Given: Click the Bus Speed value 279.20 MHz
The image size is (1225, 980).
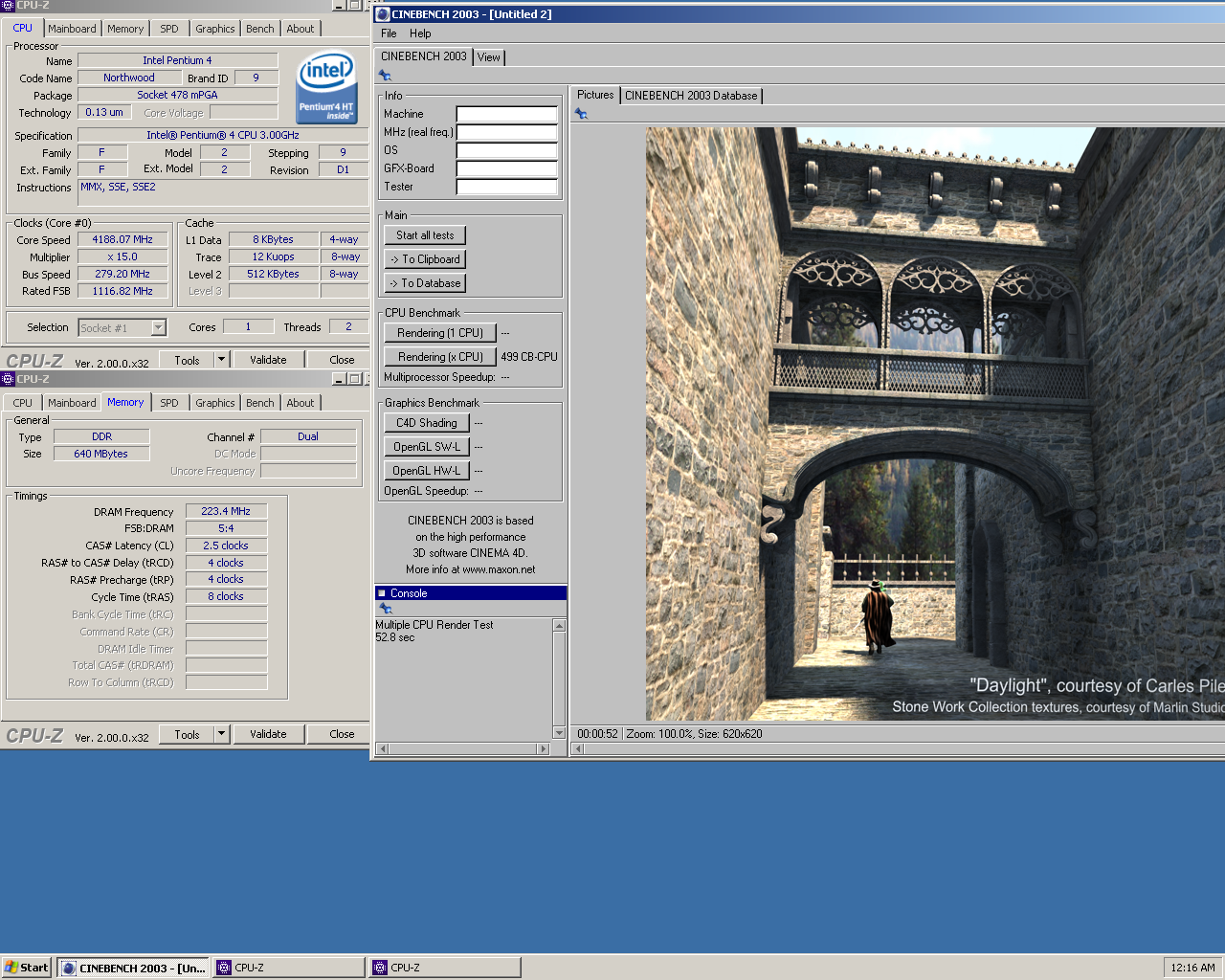Looking at the screenshot, I should (x=122, y=274).
